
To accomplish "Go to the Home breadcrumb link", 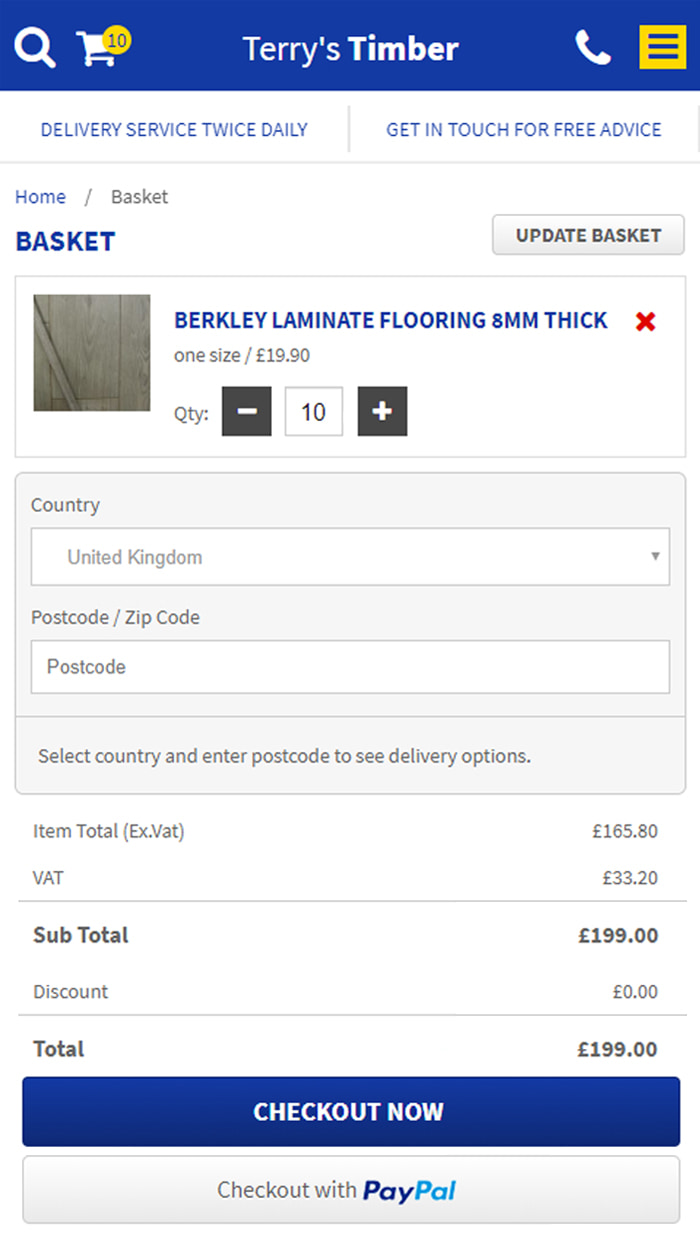I will click(x=40, y=197).
